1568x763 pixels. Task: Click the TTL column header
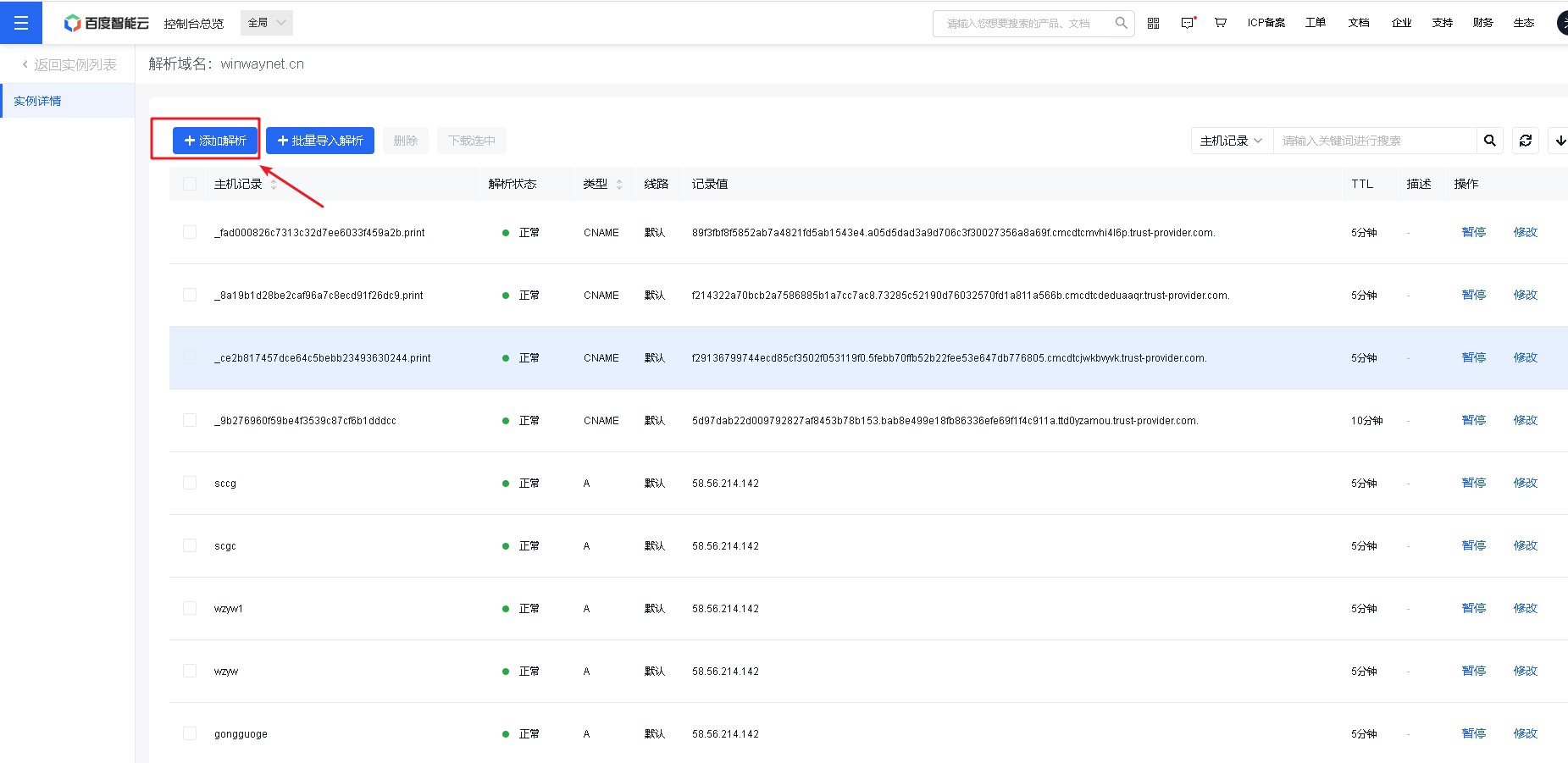1362,184
